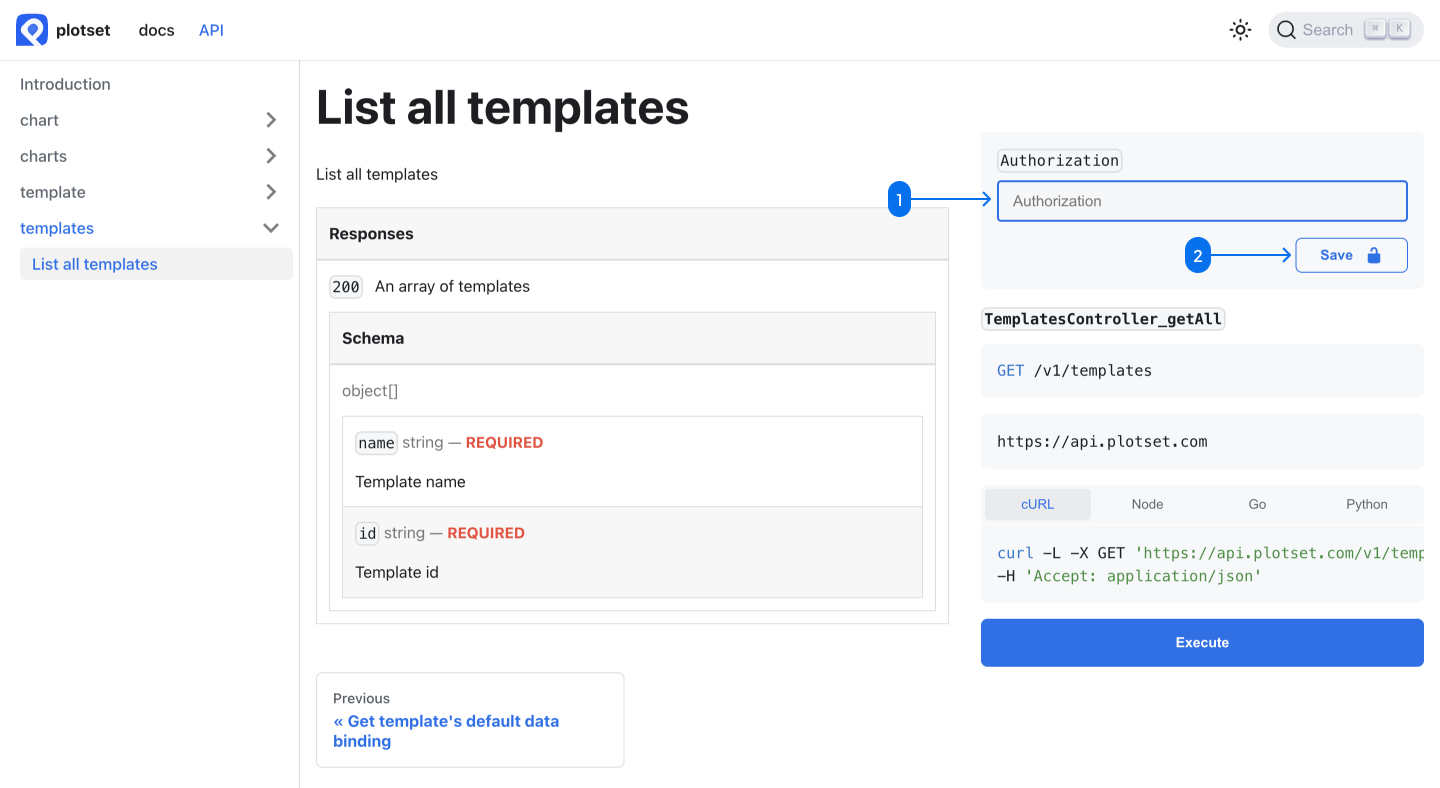Open the docs menu item
Viewport: 1440px width, 788px height.
pos(156,29)
